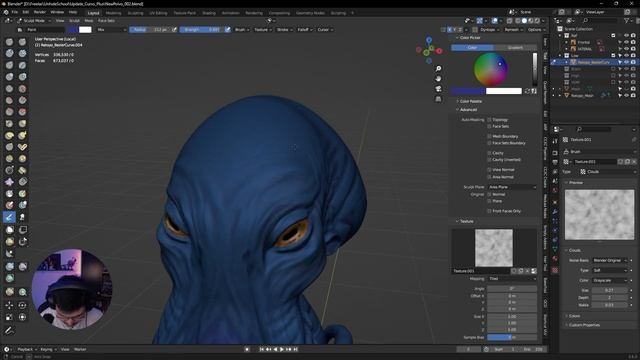Enable View Normal checkbox
The image size is (640, 360).
pyautogui.click(x=489, y=170)
